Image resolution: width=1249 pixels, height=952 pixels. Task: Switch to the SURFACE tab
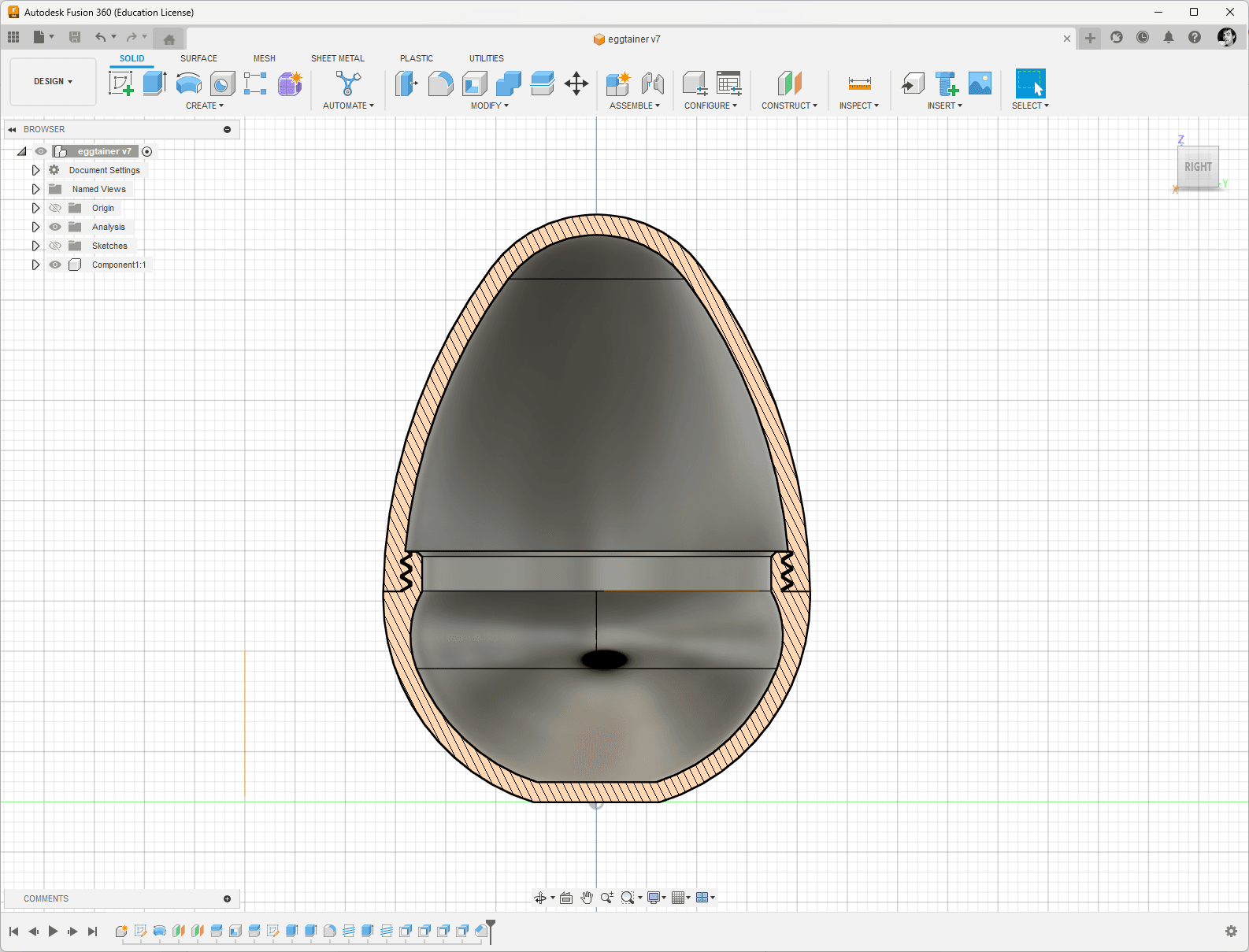pyautogui.click(x=198, y=58)
